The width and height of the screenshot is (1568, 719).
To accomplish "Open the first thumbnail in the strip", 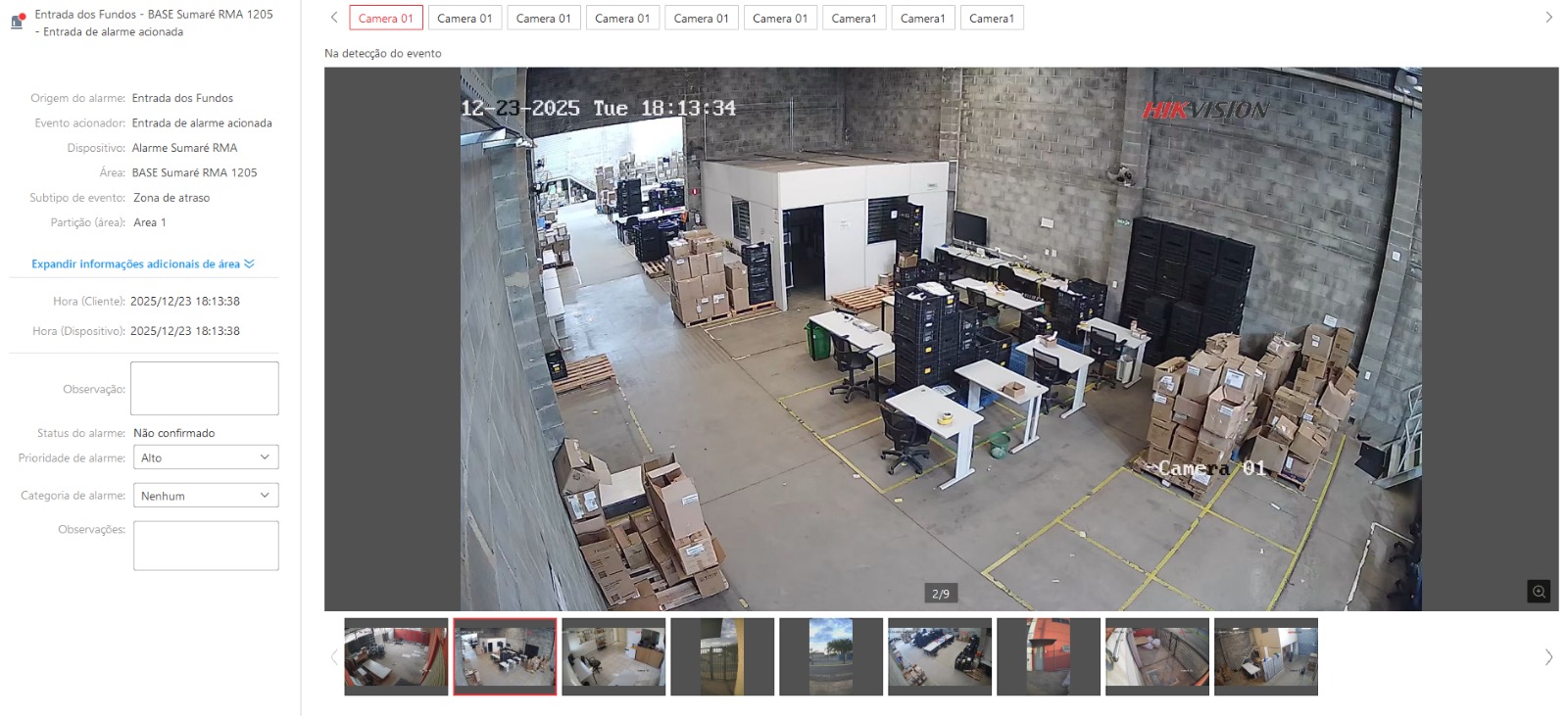I will coord(396,656).
